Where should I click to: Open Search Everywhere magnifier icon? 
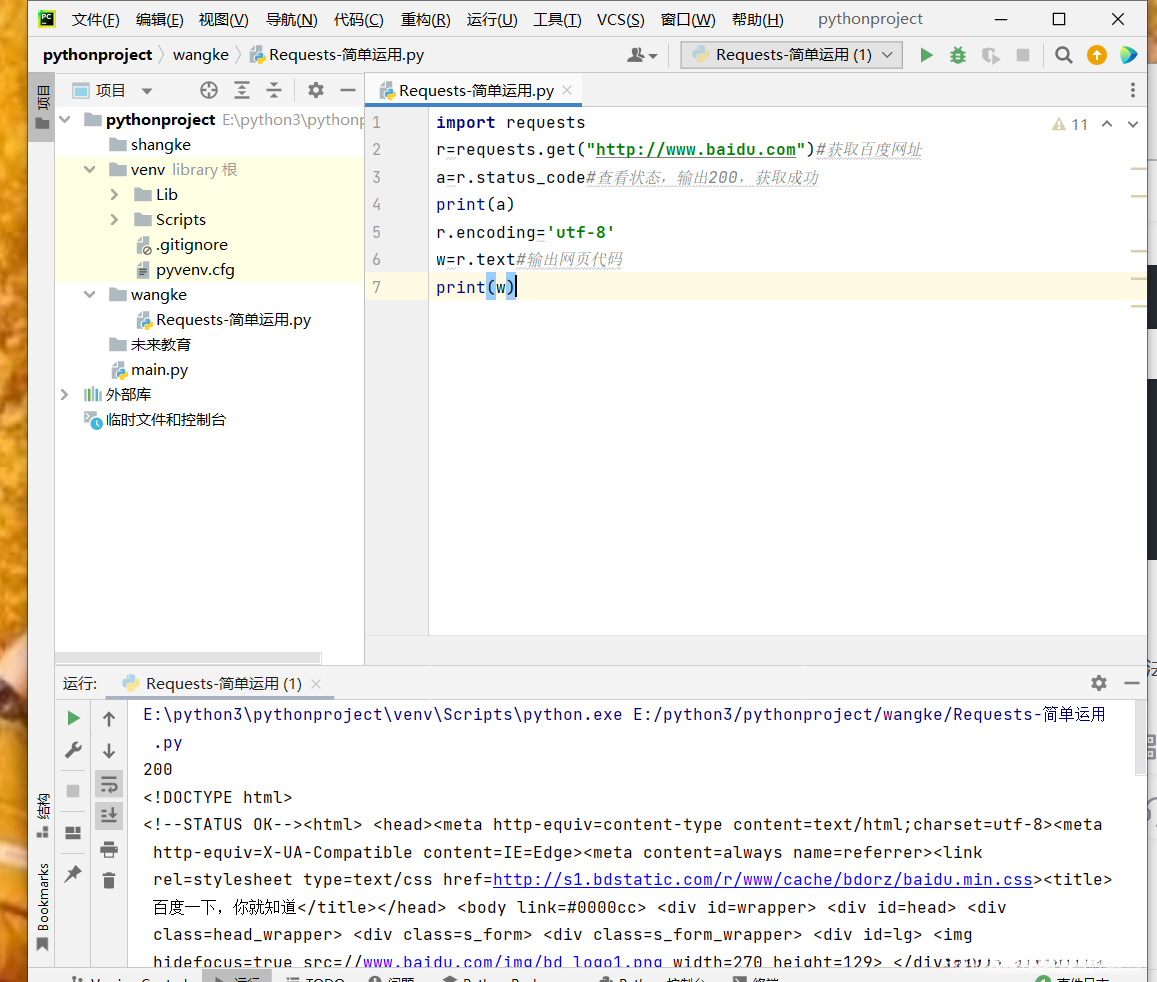click(x=1064, y=55)
